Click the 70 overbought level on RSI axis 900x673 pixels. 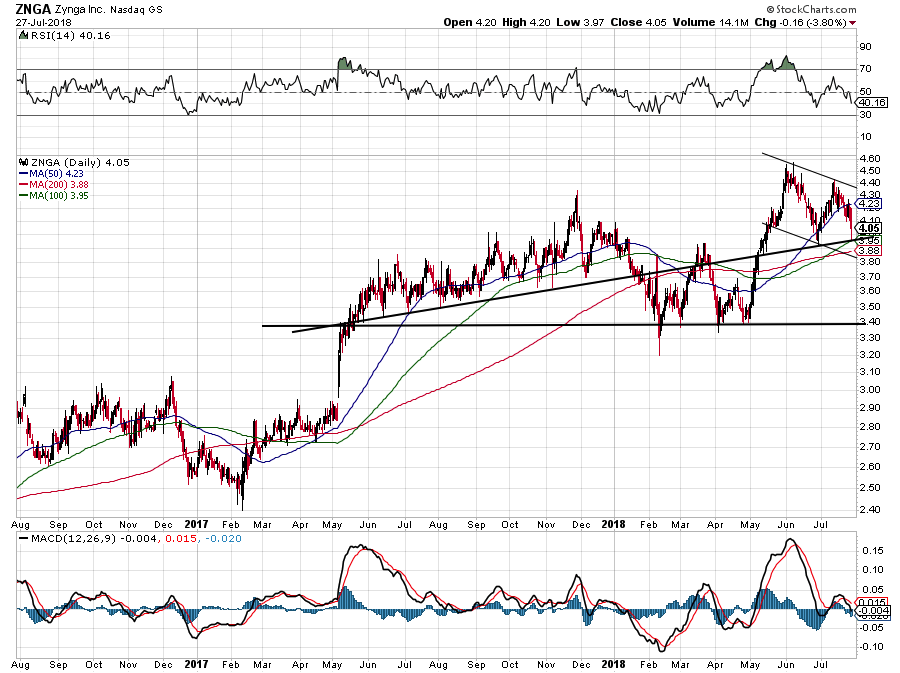click(x=865, y=69)
